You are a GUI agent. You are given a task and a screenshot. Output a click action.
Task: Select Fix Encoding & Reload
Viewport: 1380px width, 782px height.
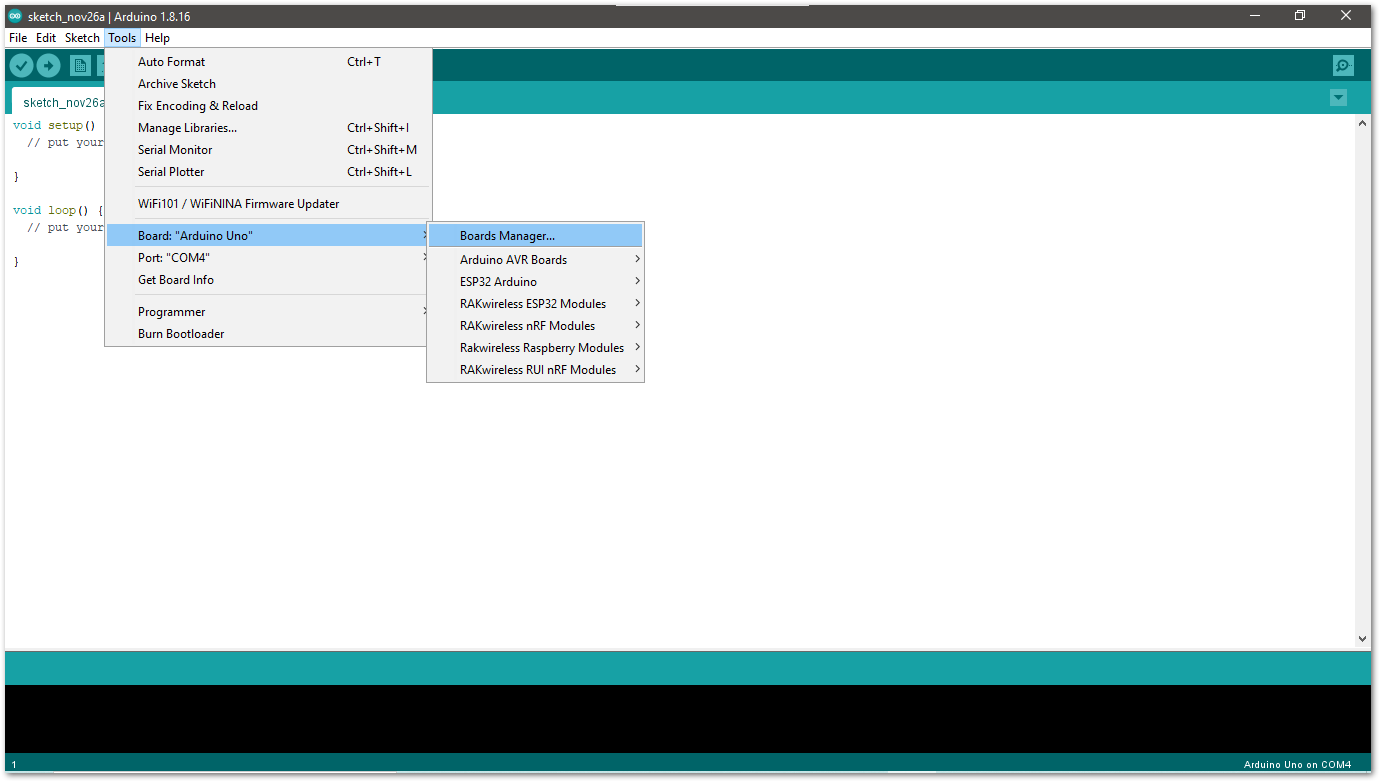point(268,106)
